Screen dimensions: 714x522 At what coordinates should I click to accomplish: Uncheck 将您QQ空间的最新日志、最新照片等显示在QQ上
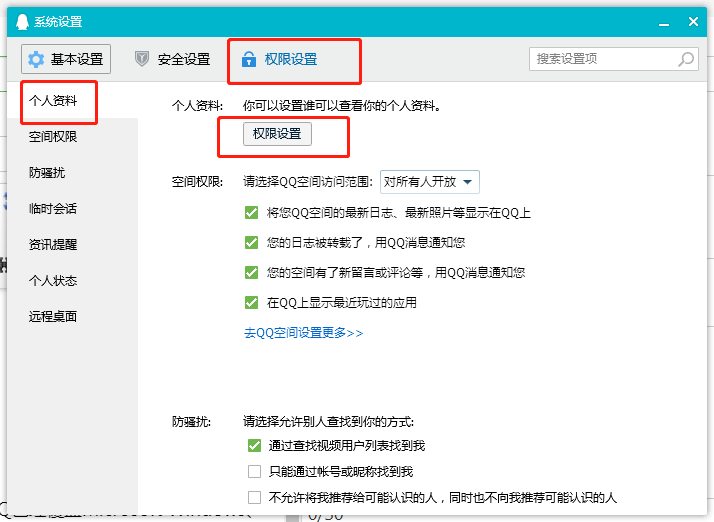pos(251,213)
